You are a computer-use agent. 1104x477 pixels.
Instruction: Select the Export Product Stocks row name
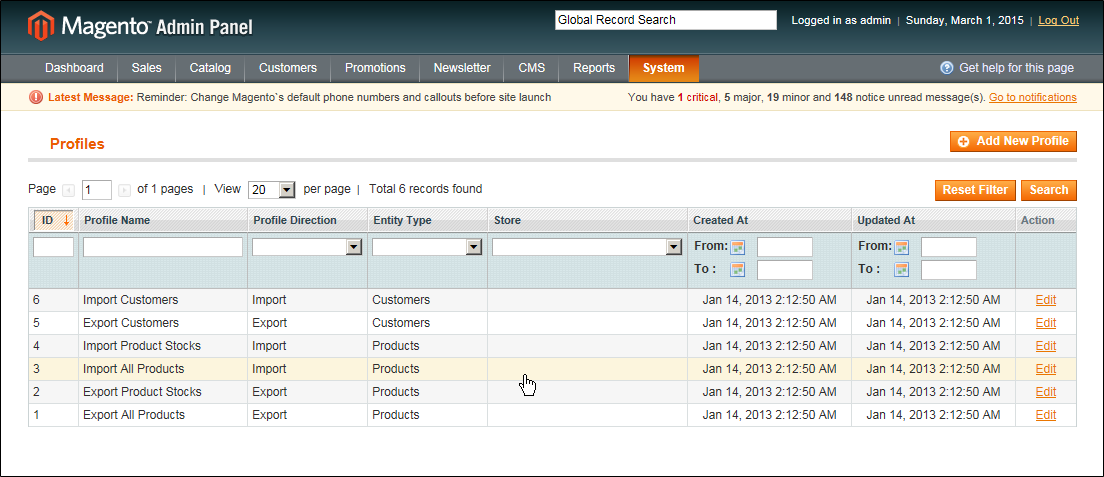click(142, 392)
